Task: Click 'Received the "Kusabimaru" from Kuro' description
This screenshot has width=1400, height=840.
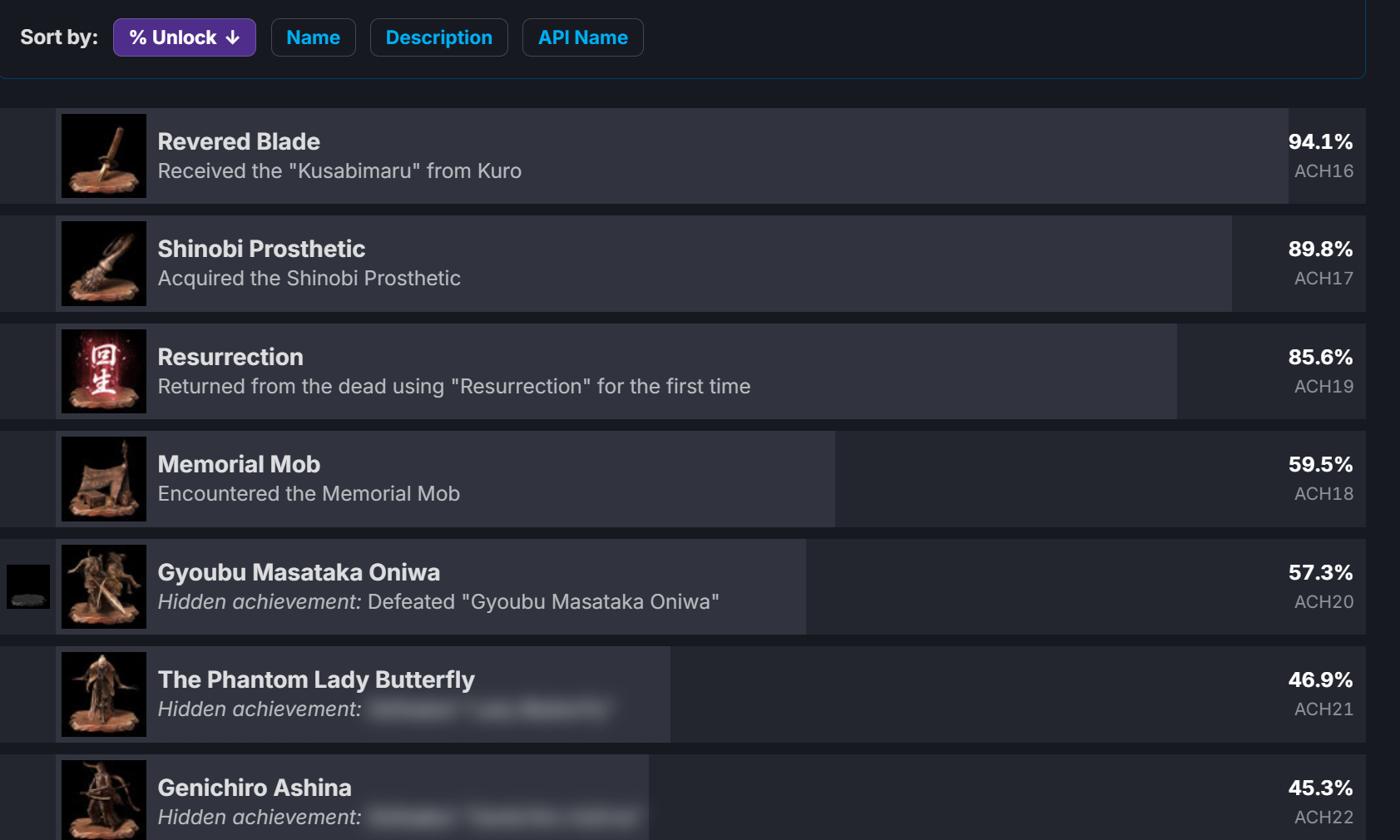Action: 339,170
